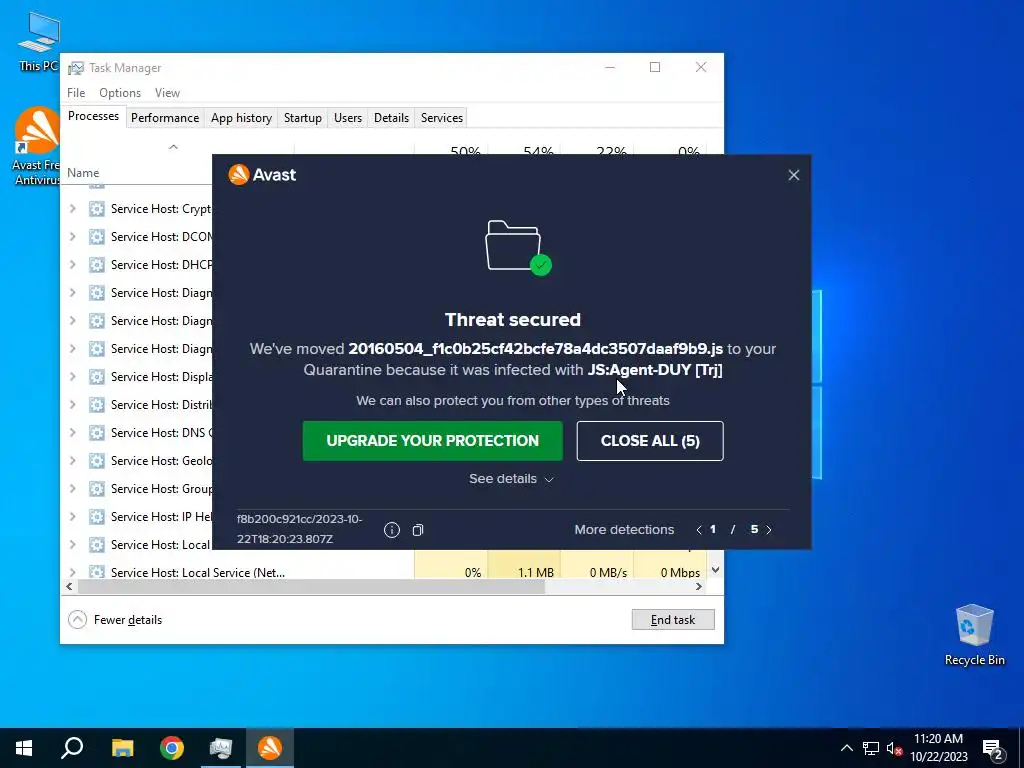Screen dimensions: 1024x768
Task: Open the notification center icon
Action: [993, 749]
